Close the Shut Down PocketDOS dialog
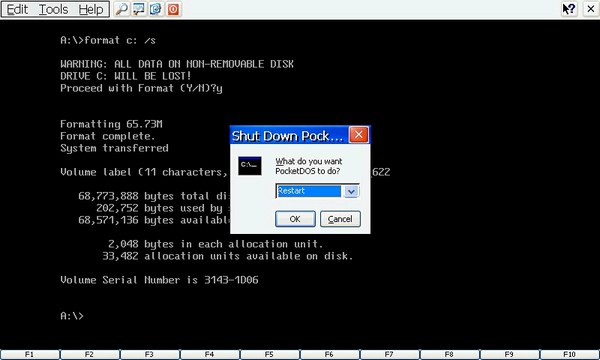The height and width of the screenshot is (360, 600). 359,135
